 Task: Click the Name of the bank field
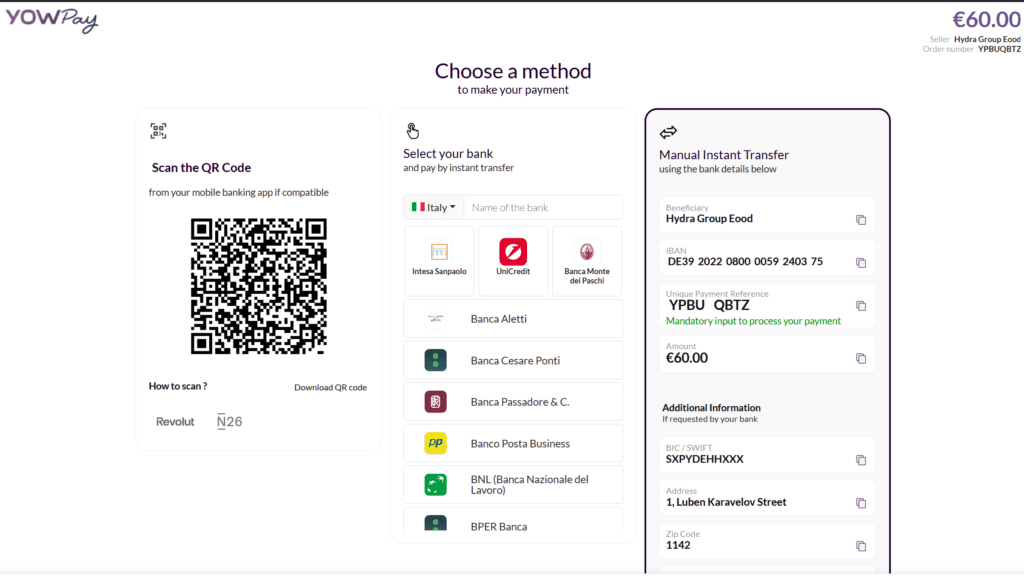[x=544, y=207]
